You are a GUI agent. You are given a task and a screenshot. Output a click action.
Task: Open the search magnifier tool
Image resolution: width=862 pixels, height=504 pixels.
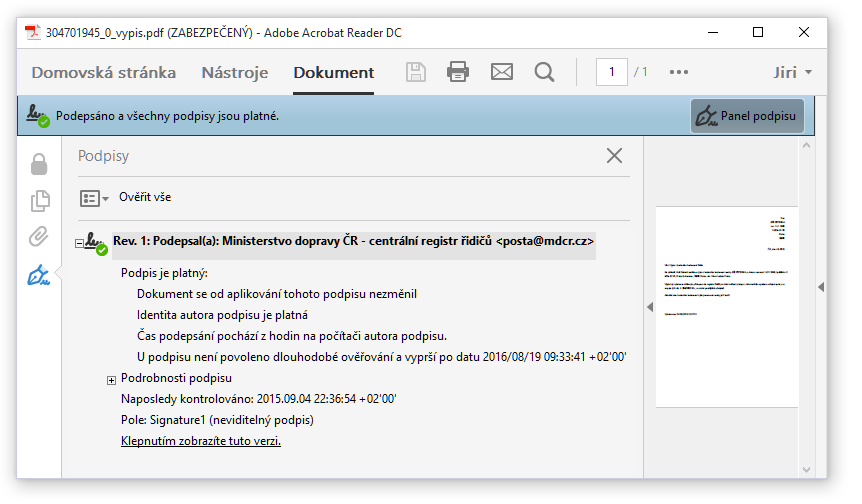[544, 72]
